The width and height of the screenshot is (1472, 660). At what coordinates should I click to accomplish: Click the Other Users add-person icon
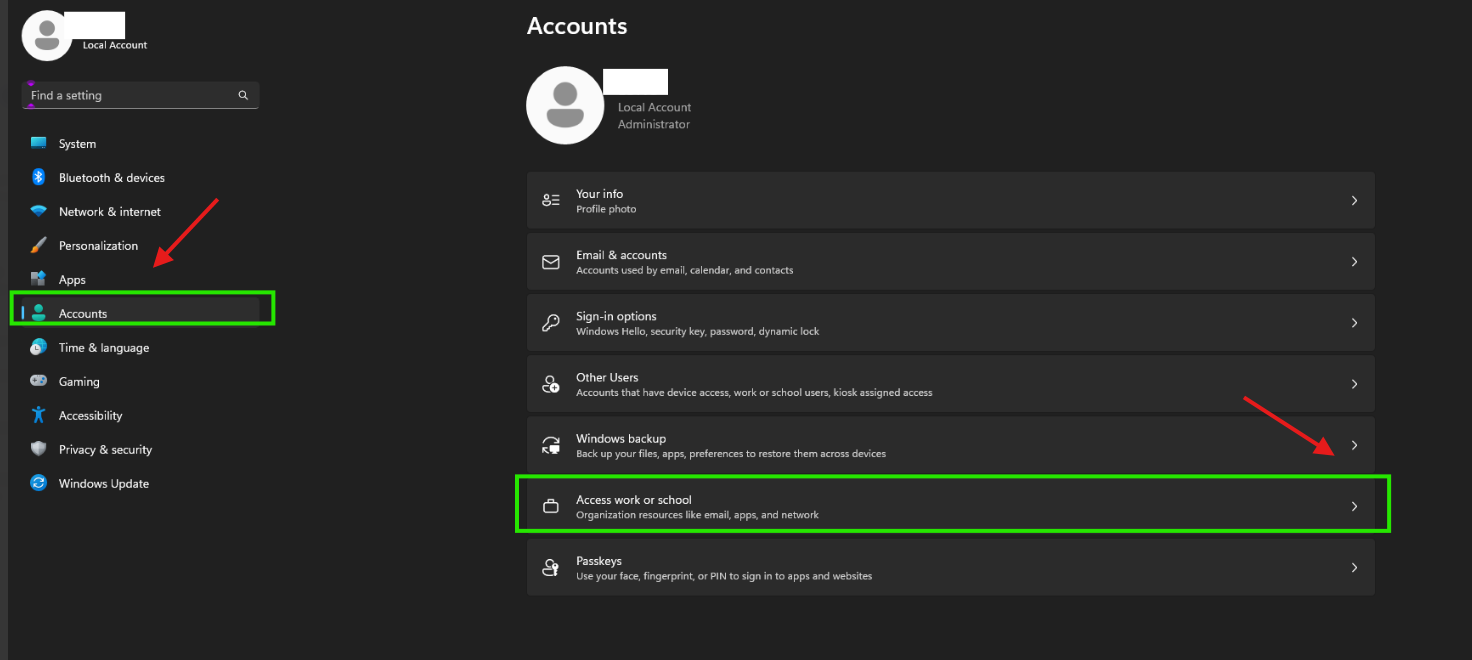click(551, 384)
